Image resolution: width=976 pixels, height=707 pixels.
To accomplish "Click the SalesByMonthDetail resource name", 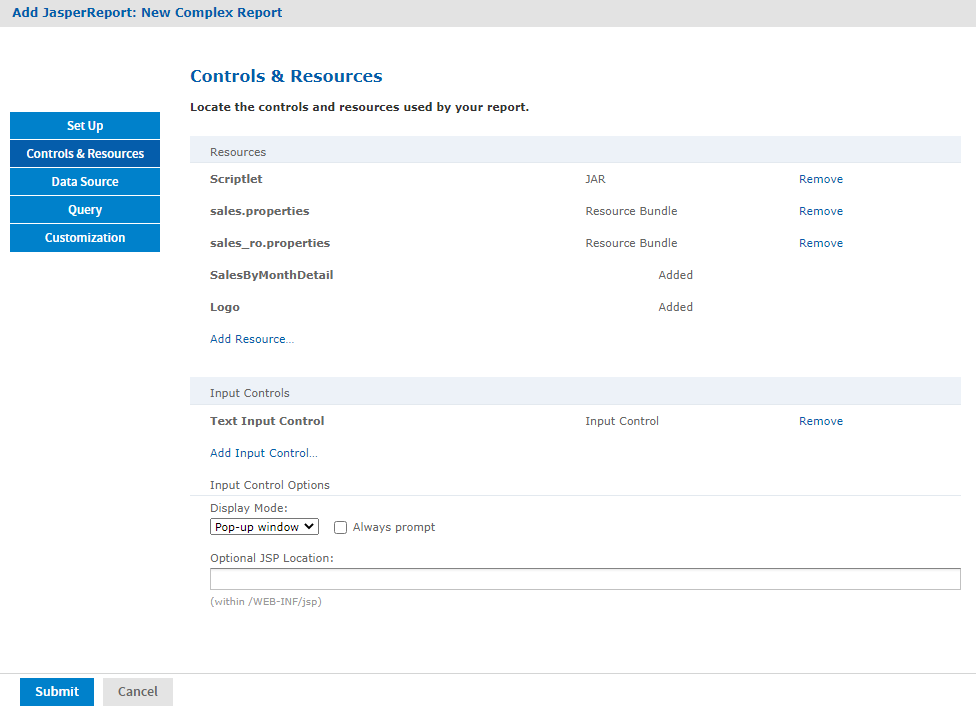I will pos(271,275).
